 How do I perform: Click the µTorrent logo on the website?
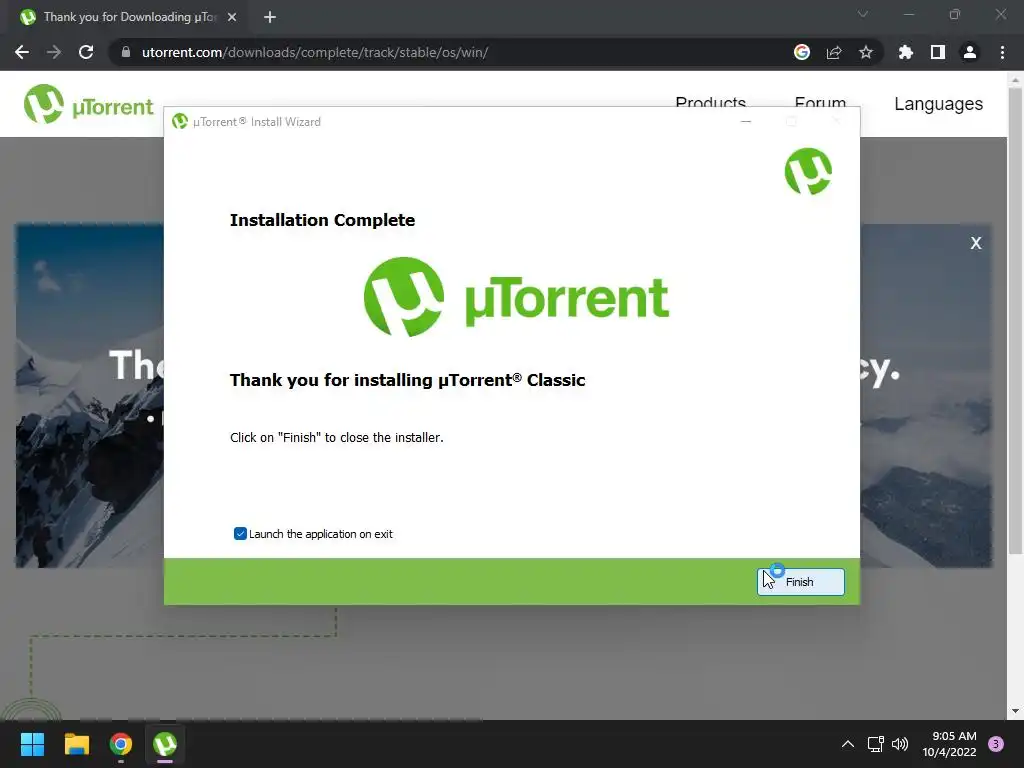pos(88,104)
